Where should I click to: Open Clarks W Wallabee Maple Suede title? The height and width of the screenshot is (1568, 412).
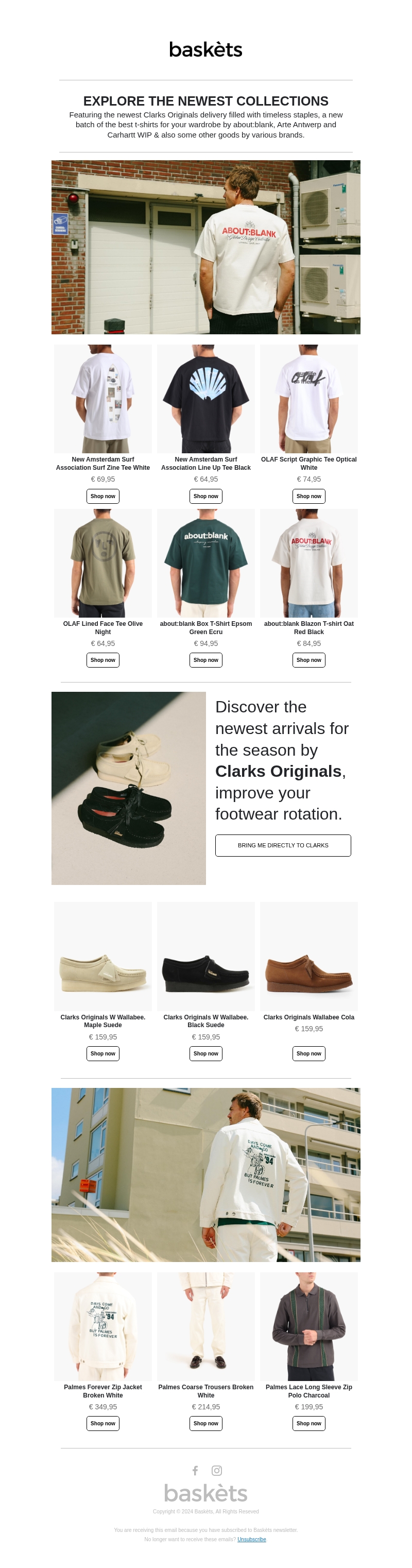coord(103,1021)
